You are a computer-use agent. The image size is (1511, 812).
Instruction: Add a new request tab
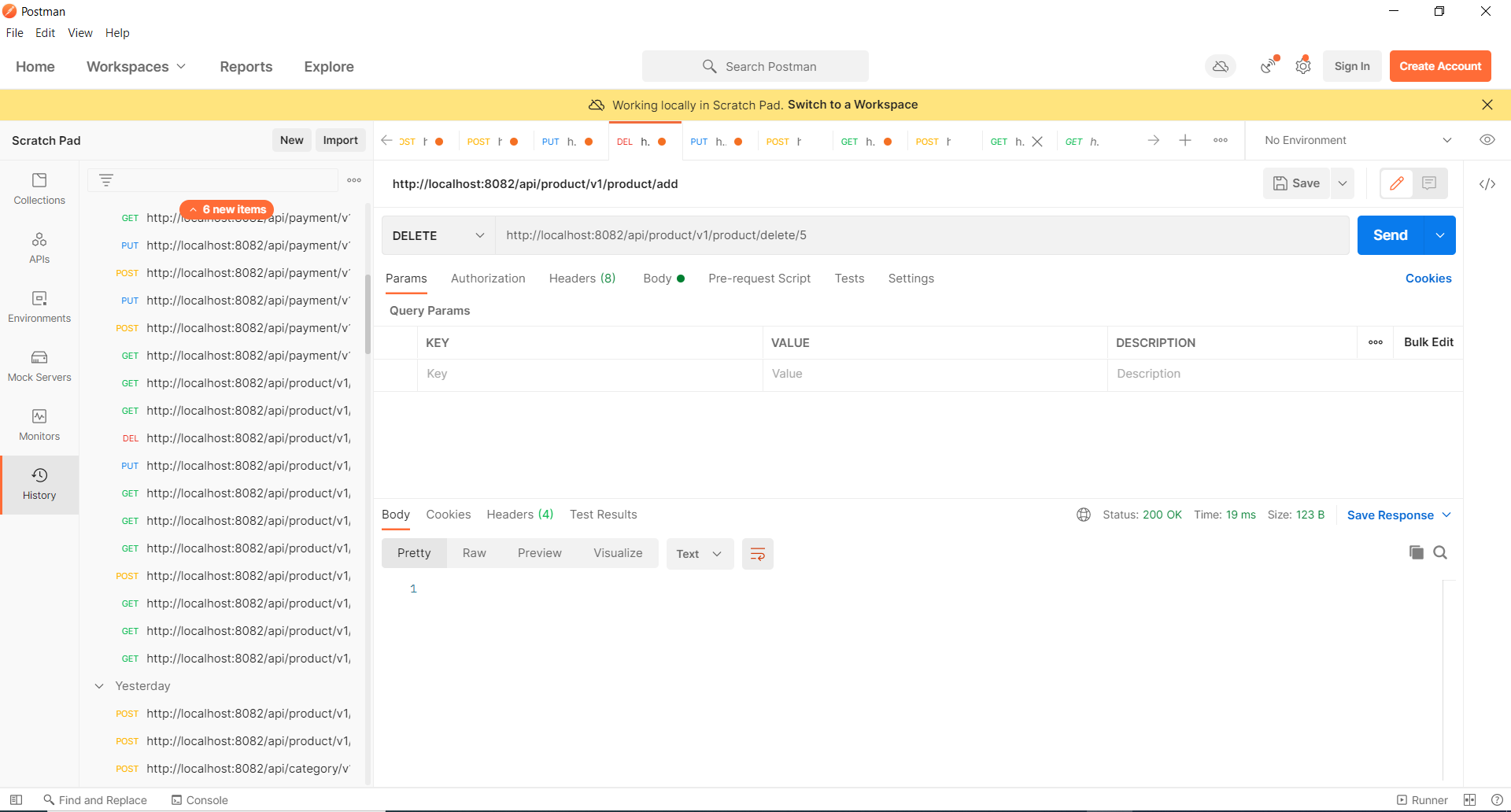click(x=1185, y=140)
